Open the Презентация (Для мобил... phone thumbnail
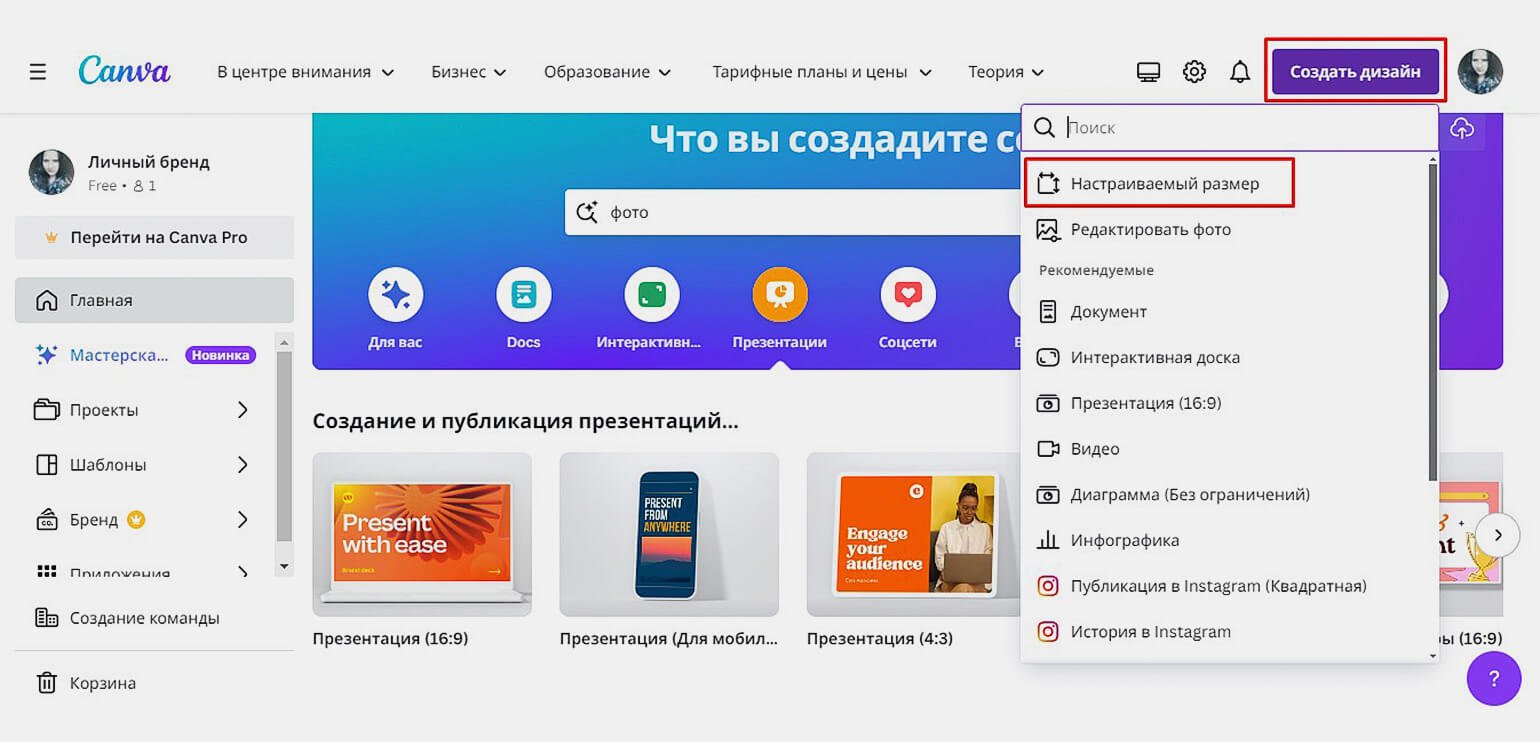Viewport: 1540px width, 742px height. point(669,534)
